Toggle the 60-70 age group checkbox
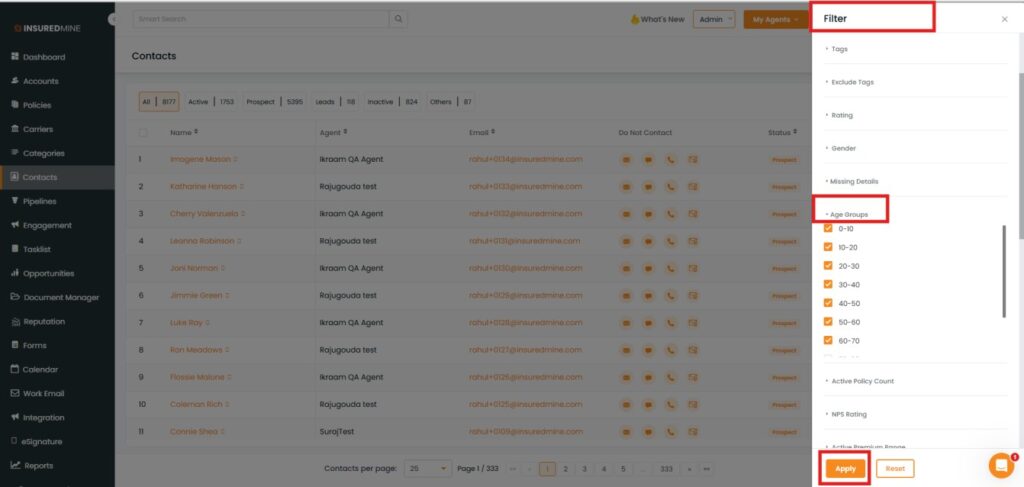This screenshot has height=487, width=1024. click(828, 340)
